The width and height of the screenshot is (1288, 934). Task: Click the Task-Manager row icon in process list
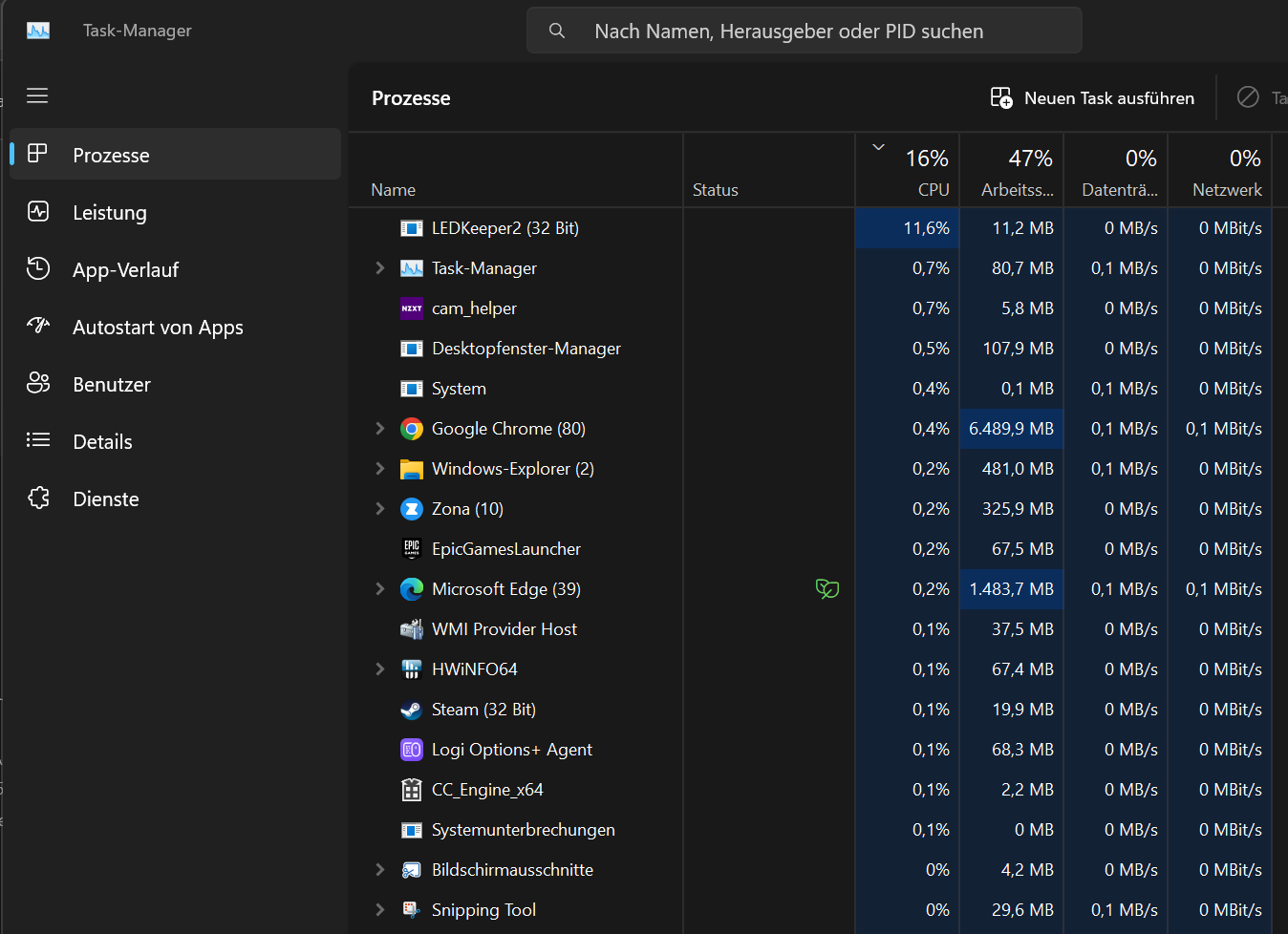click(x=412, y=268)
